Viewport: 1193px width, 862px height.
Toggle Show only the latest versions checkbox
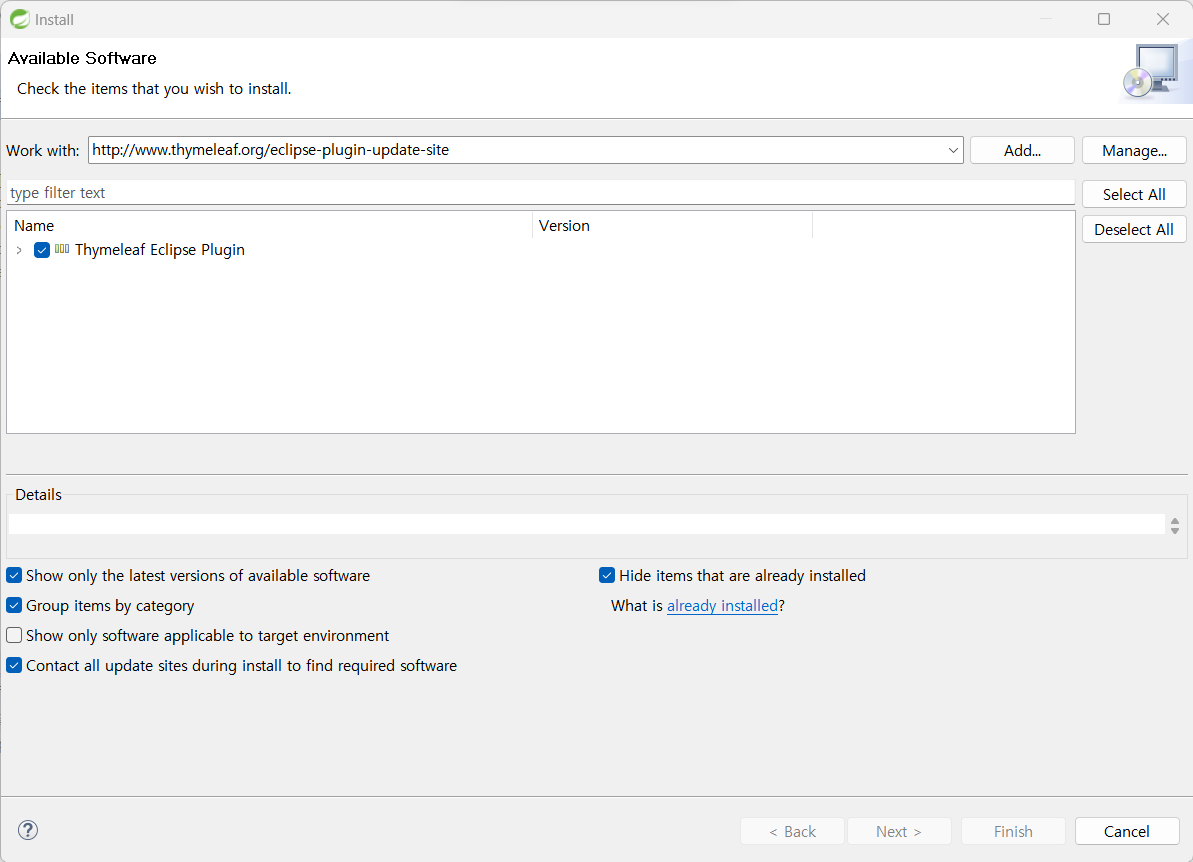[x=14, y=575]
